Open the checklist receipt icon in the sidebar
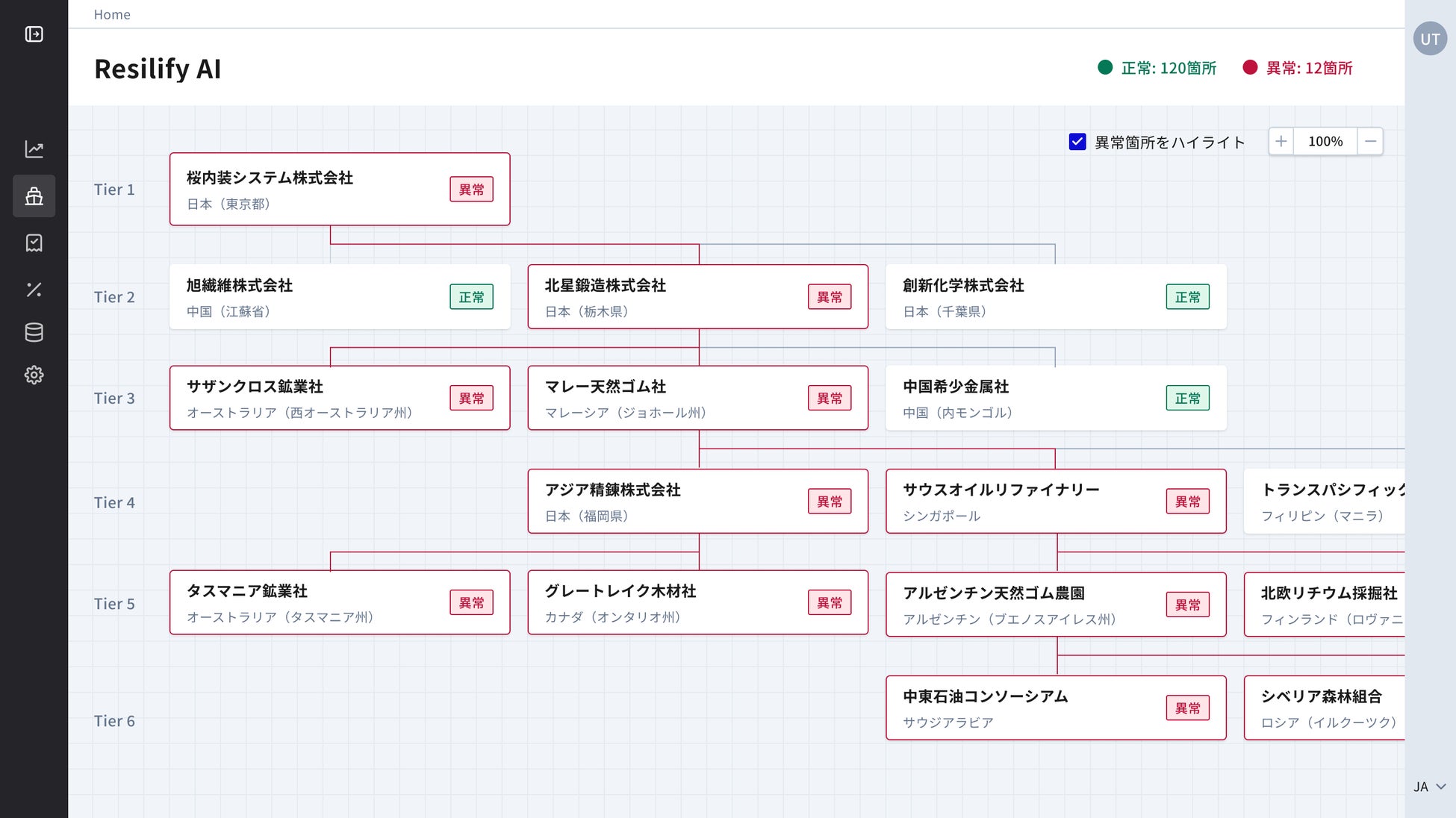This screenshot has height=818, width=1456. pos(34,243)
